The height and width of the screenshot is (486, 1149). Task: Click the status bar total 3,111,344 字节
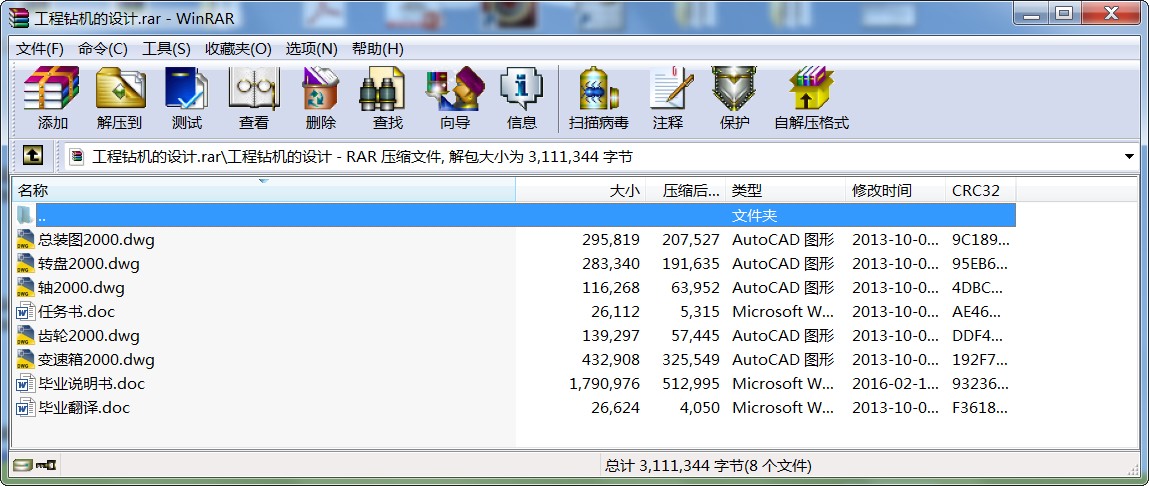point(709,465)
